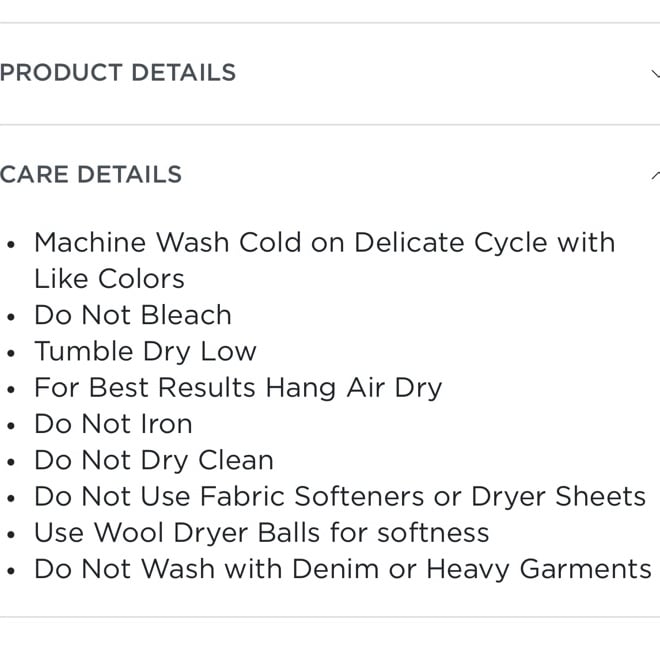
Task: Click the bullet beside Do Not Dry Clean
Action: click(x=11, y=462)
